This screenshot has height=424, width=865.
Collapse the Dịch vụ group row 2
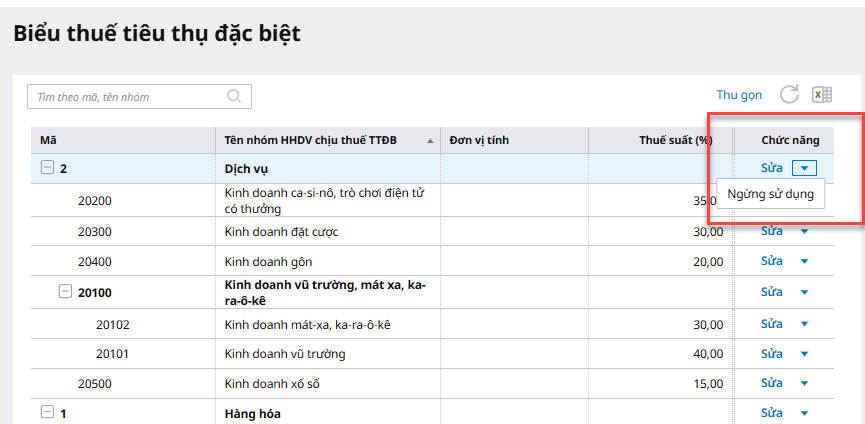coord(47,168)
